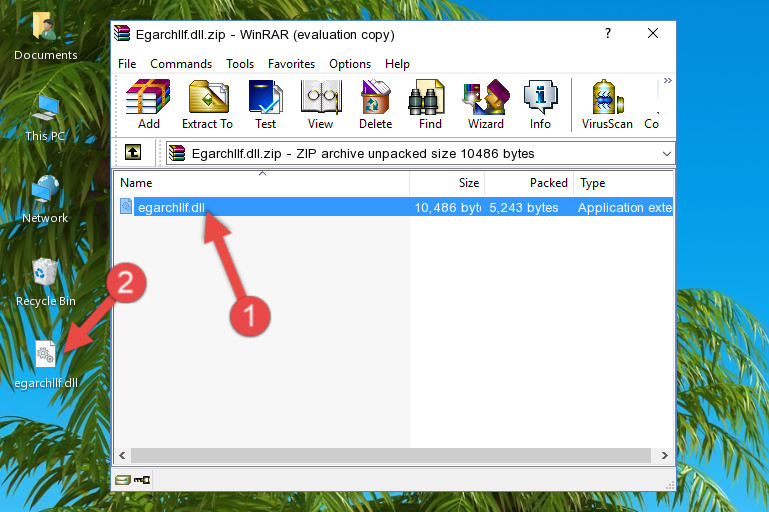Select the Network desktop icon
The image size is (769, 512).
coord(45,199)
